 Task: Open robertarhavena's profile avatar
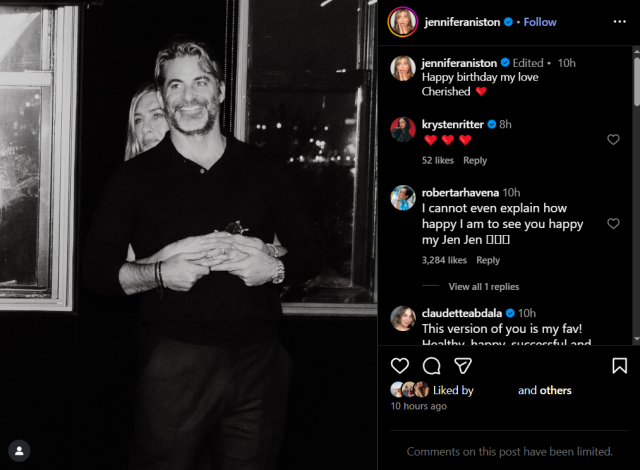pyautogui.click(x=403, y=197)
